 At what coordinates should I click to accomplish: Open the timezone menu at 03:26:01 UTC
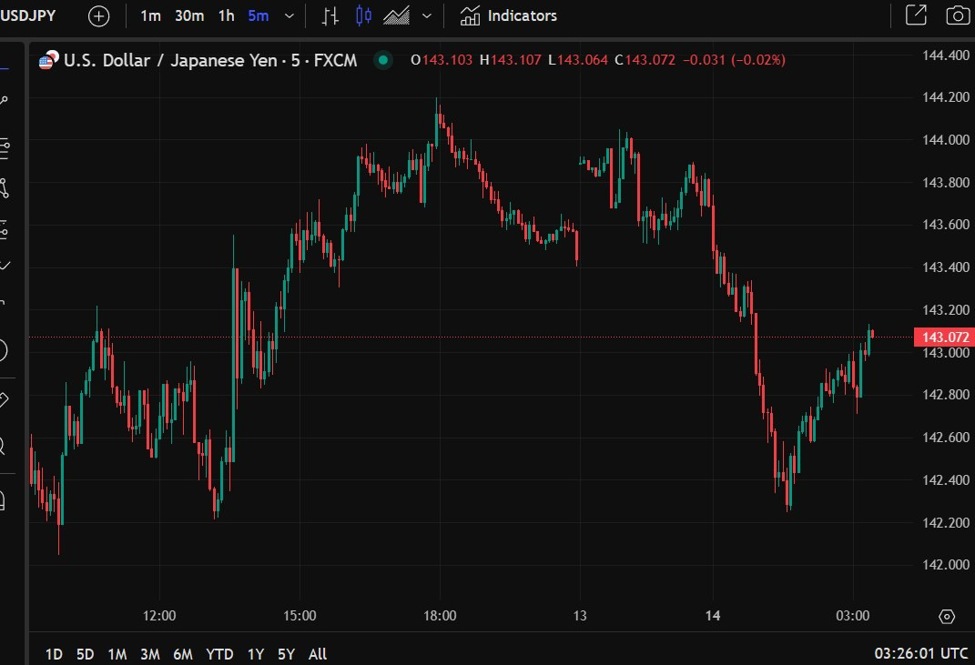coord(919,654)
